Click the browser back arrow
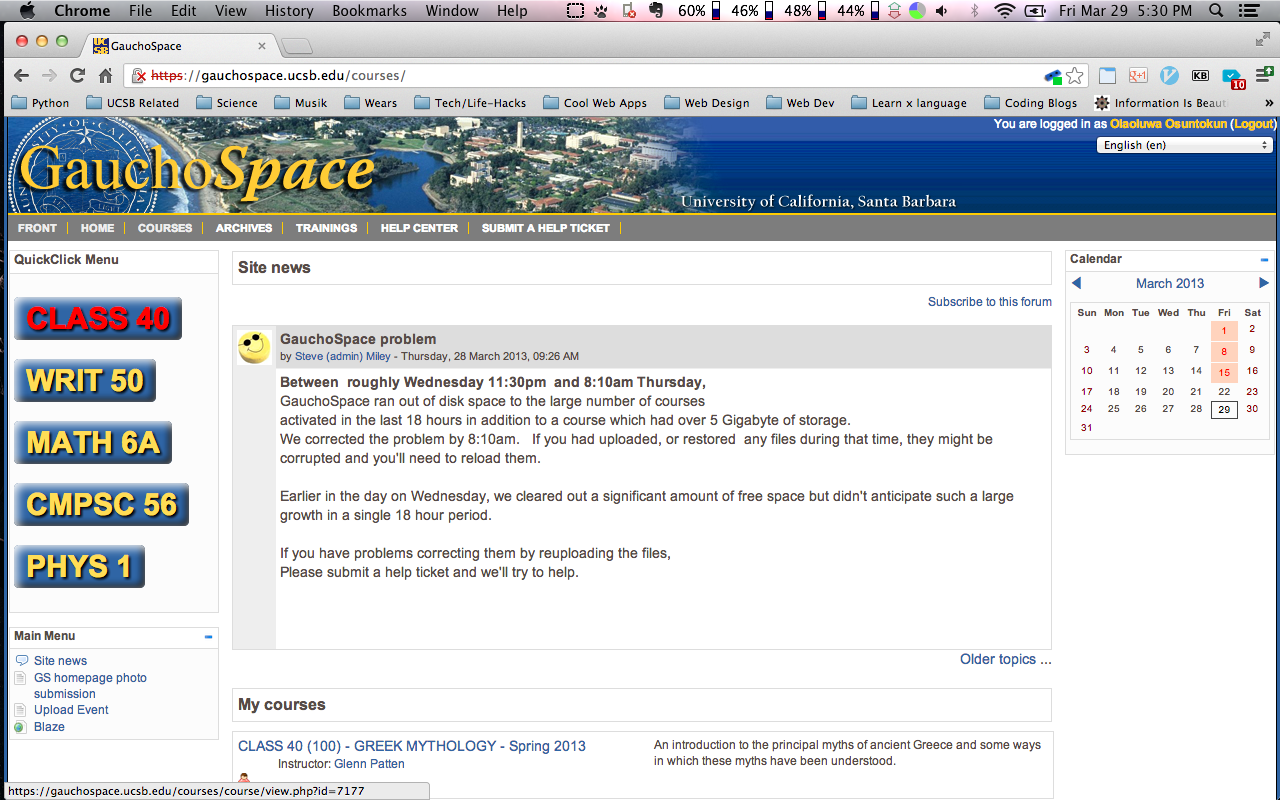The height and width of the screenshot is (800, 1280). [21, 75]
